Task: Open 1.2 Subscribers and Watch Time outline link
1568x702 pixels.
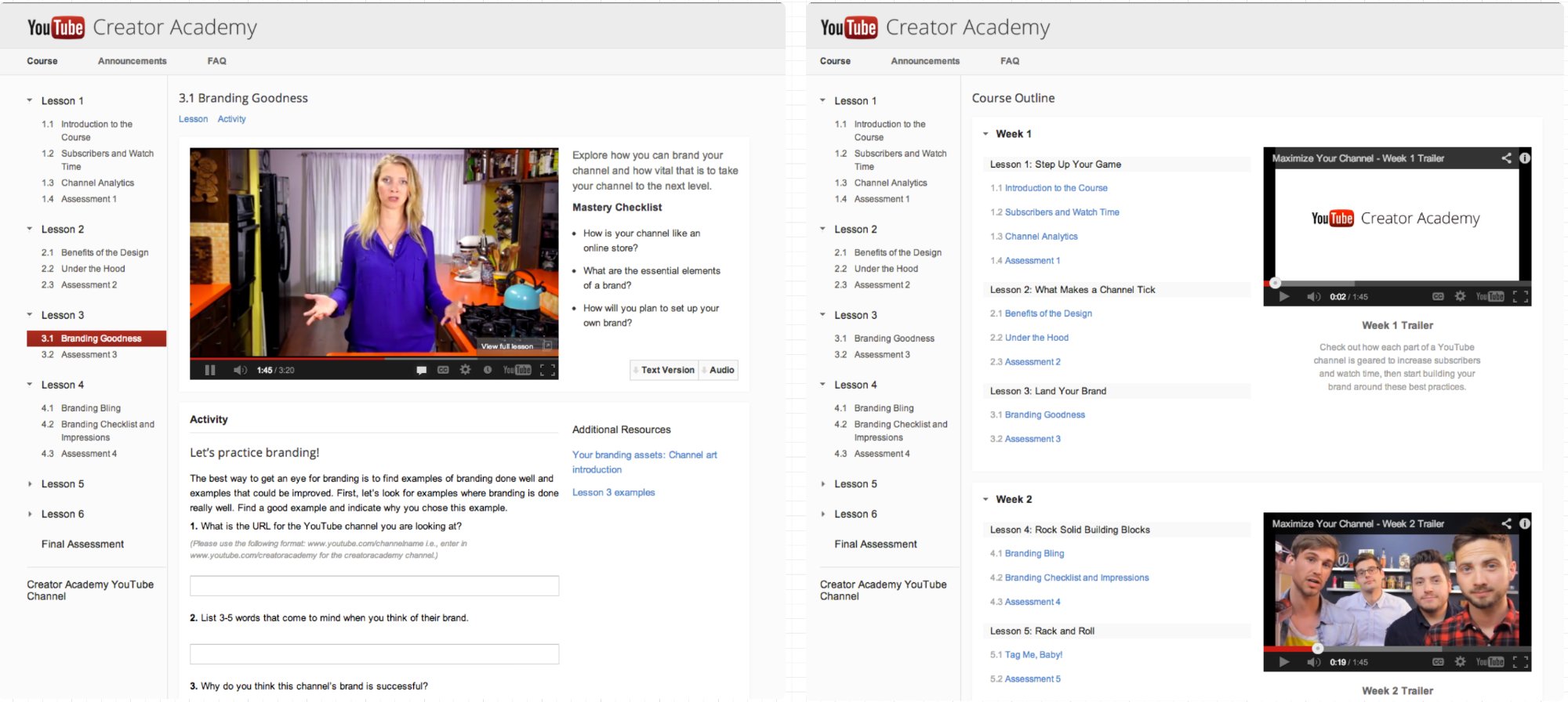Action: click(x=1062, y=212)
